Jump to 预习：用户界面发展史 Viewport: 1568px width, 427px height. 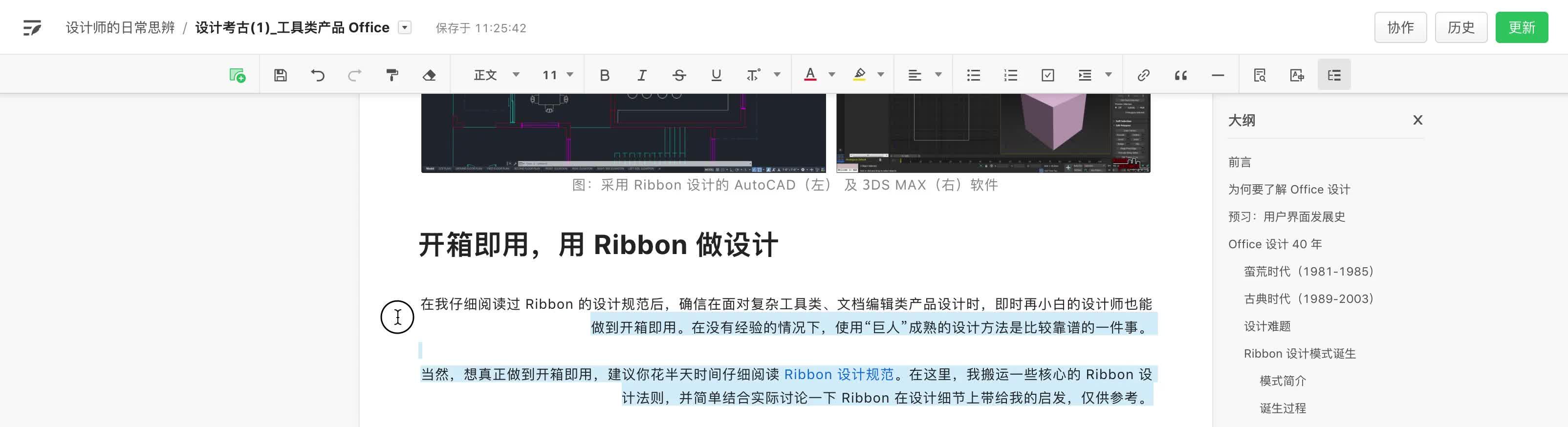click(1287, 216)
